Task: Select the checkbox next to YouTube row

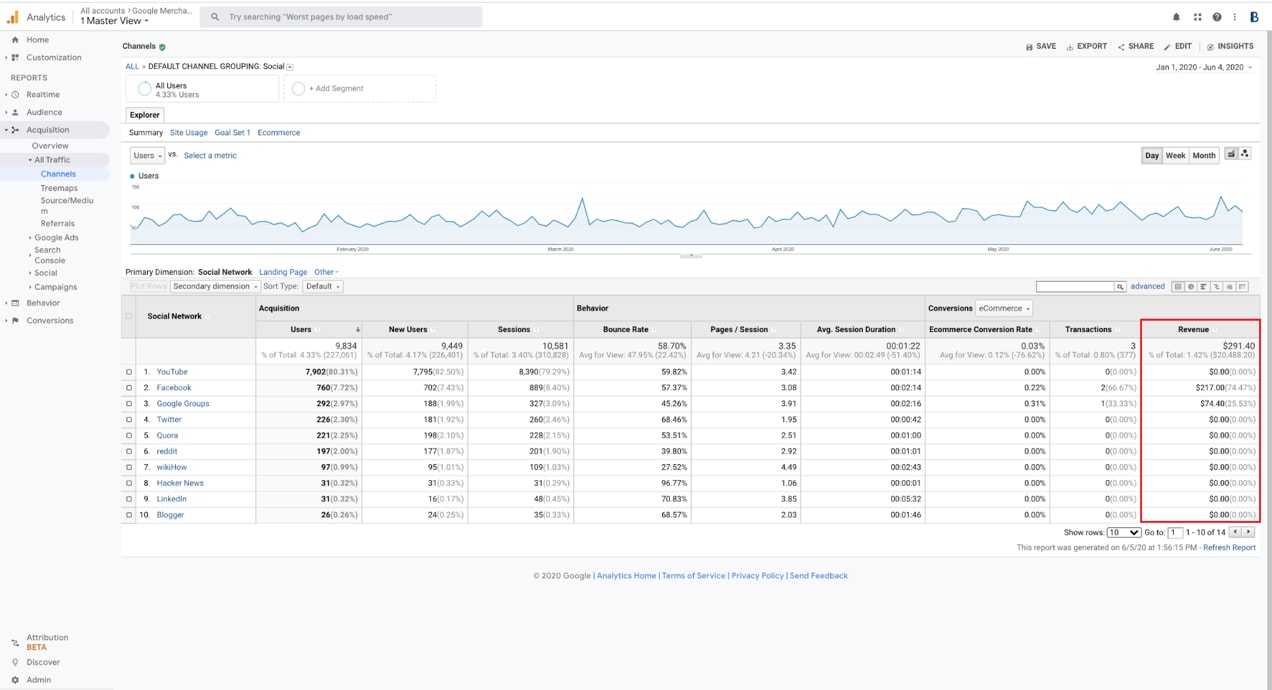Action: click(x=128, y=371)
